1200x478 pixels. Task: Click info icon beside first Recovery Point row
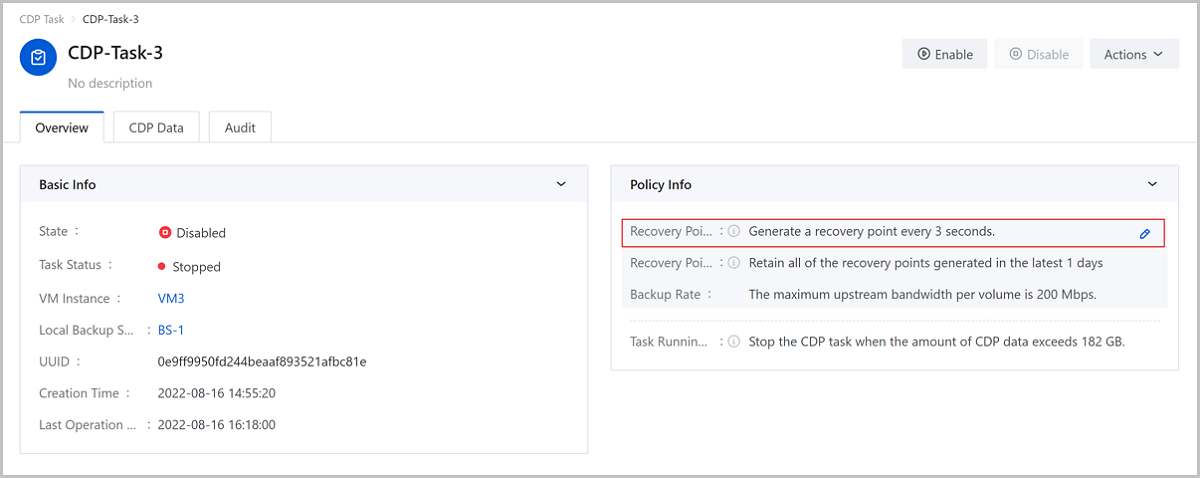tap(733, 231)
